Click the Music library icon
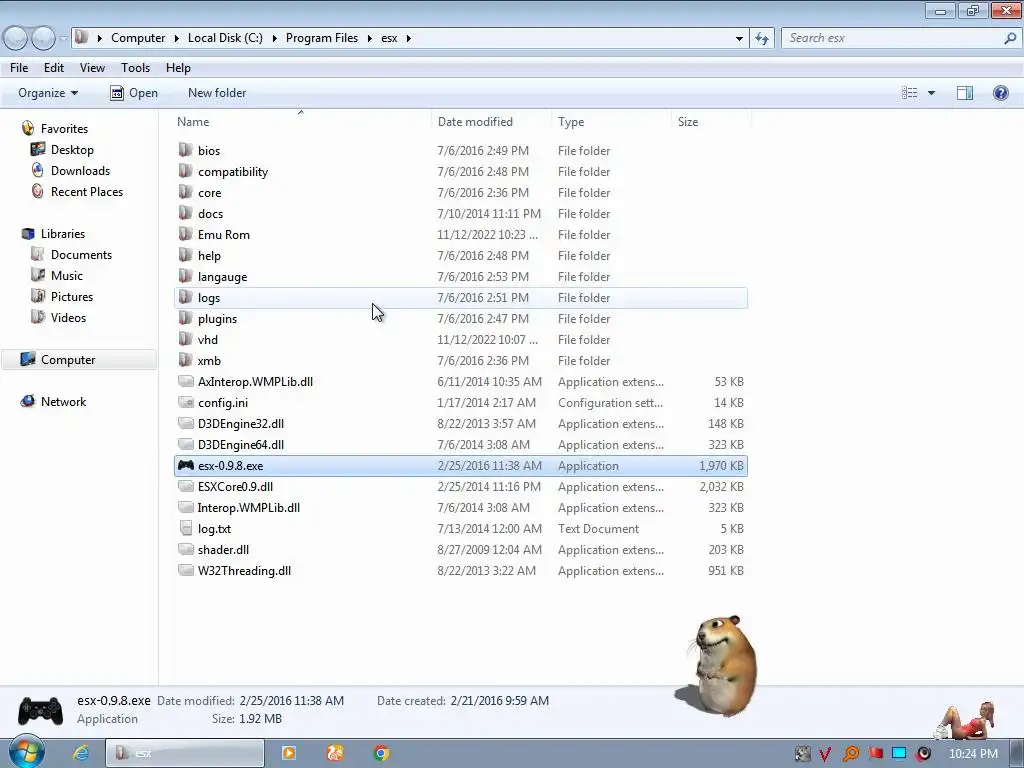The height and width of the screenshot is (768, 1024). coord(38,275)
